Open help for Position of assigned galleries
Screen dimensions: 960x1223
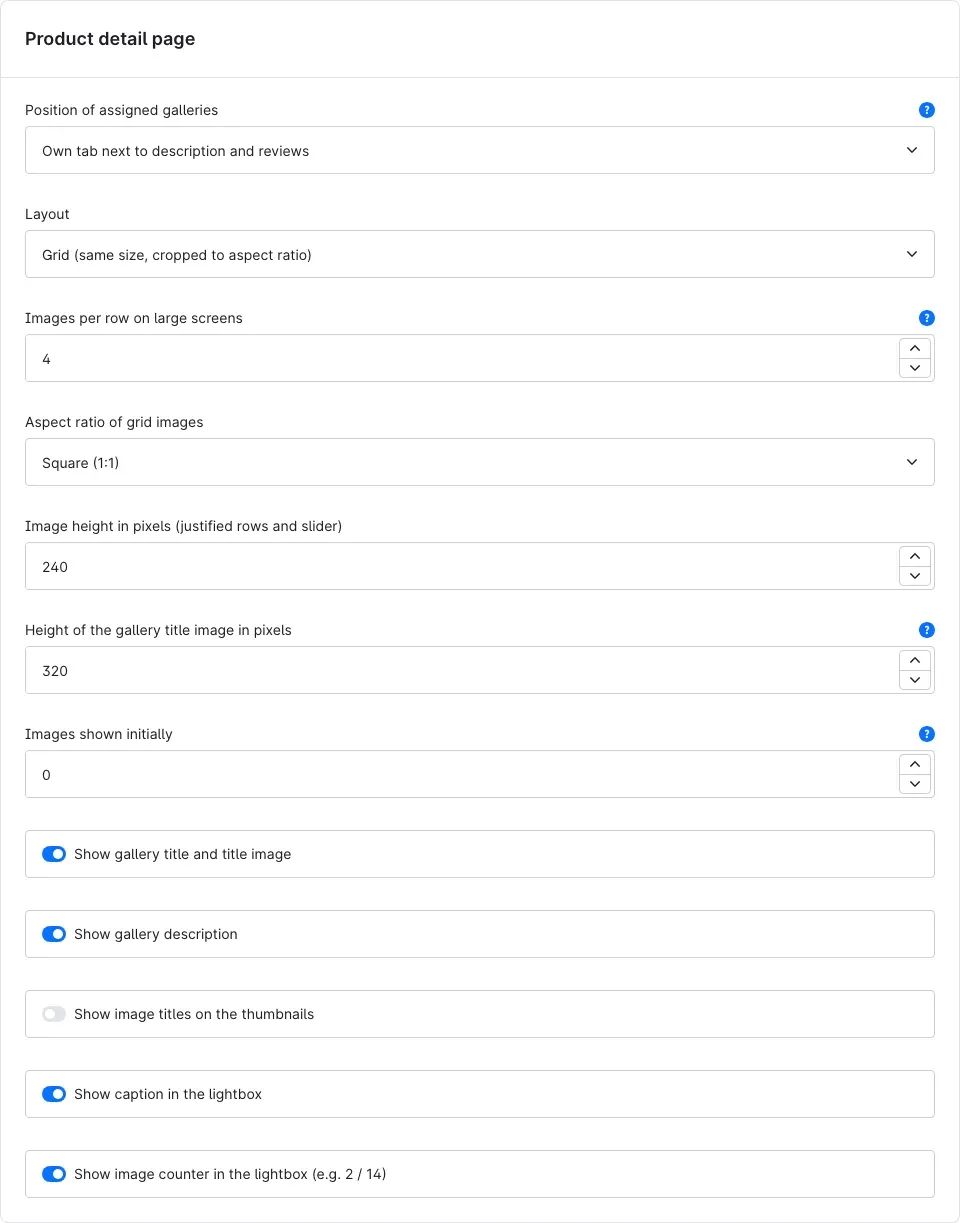926,110
